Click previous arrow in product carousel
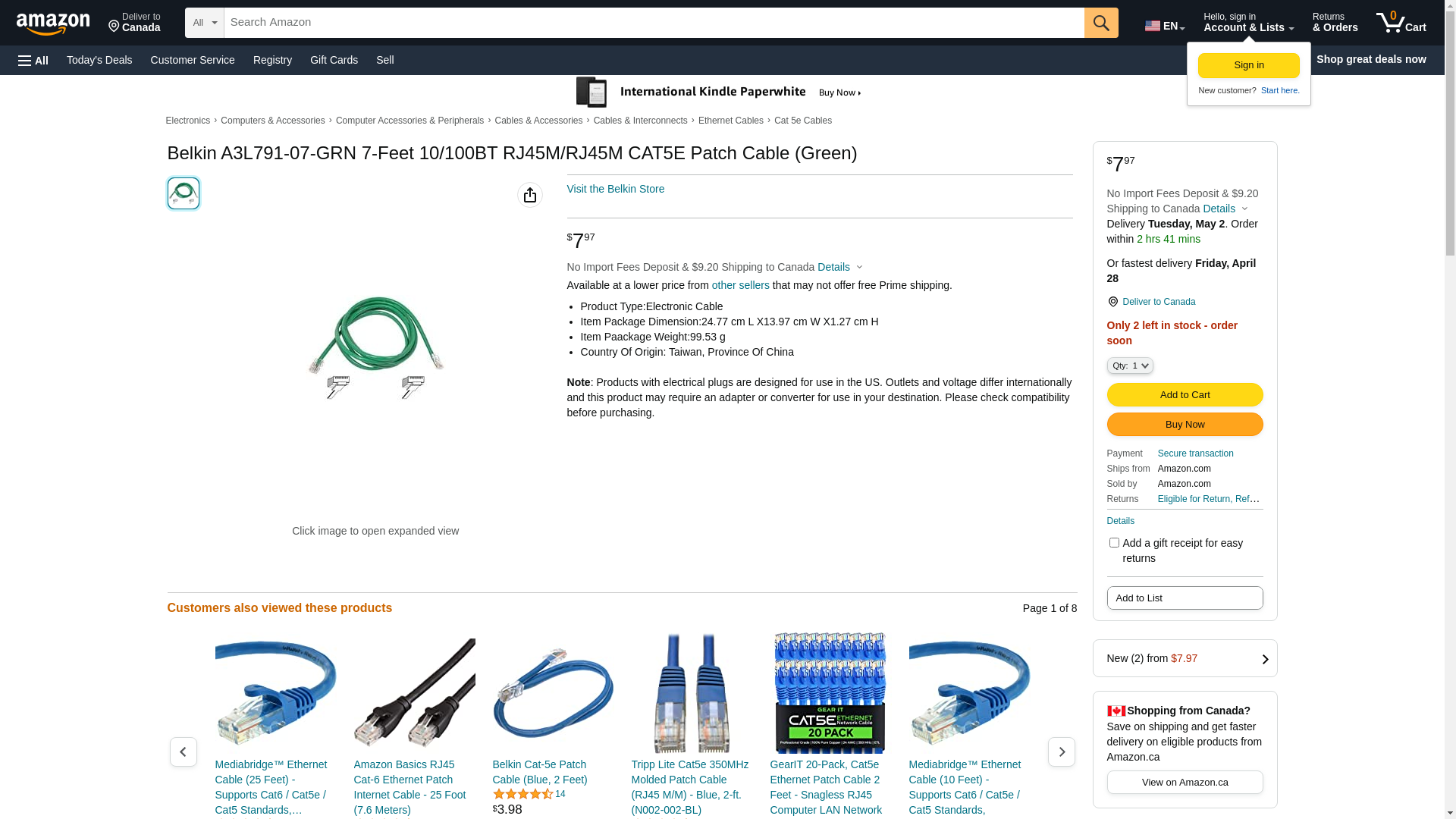Screen dimensions: 1456x819 [183, 752]
